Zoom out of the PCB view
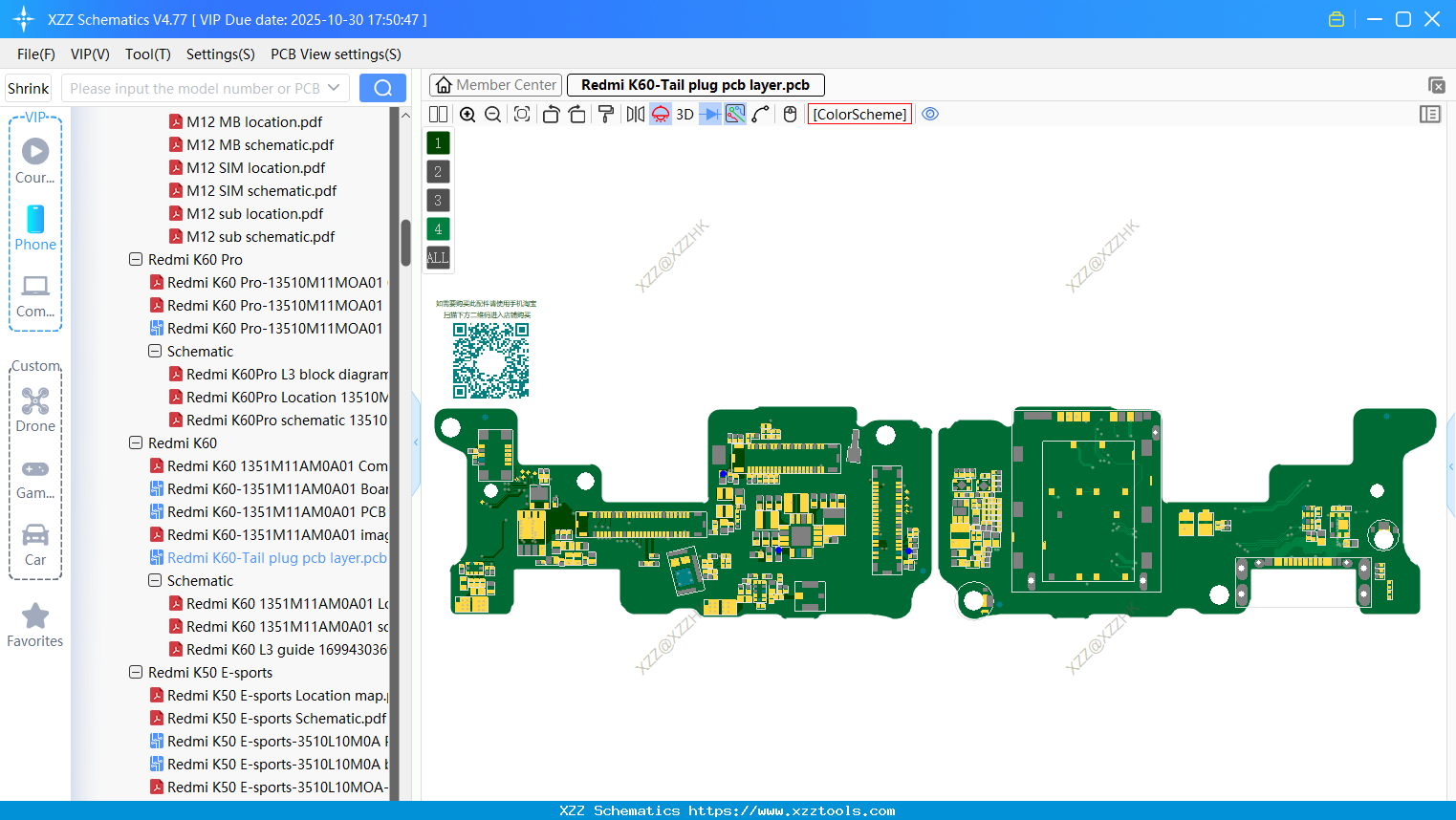Image resolution: width=1456 pixels, height=820 pixels. (x=492, y=114)
